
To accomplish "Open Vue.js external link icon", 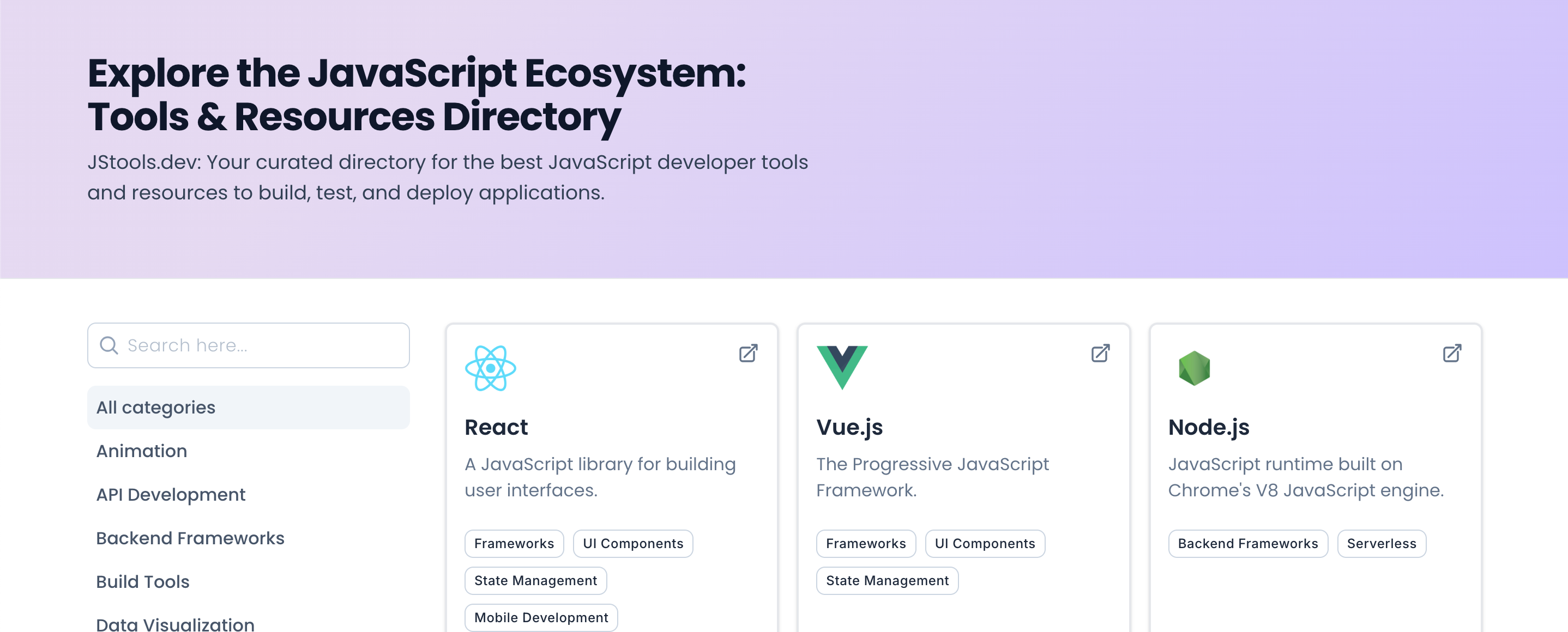I will 1100,354.
